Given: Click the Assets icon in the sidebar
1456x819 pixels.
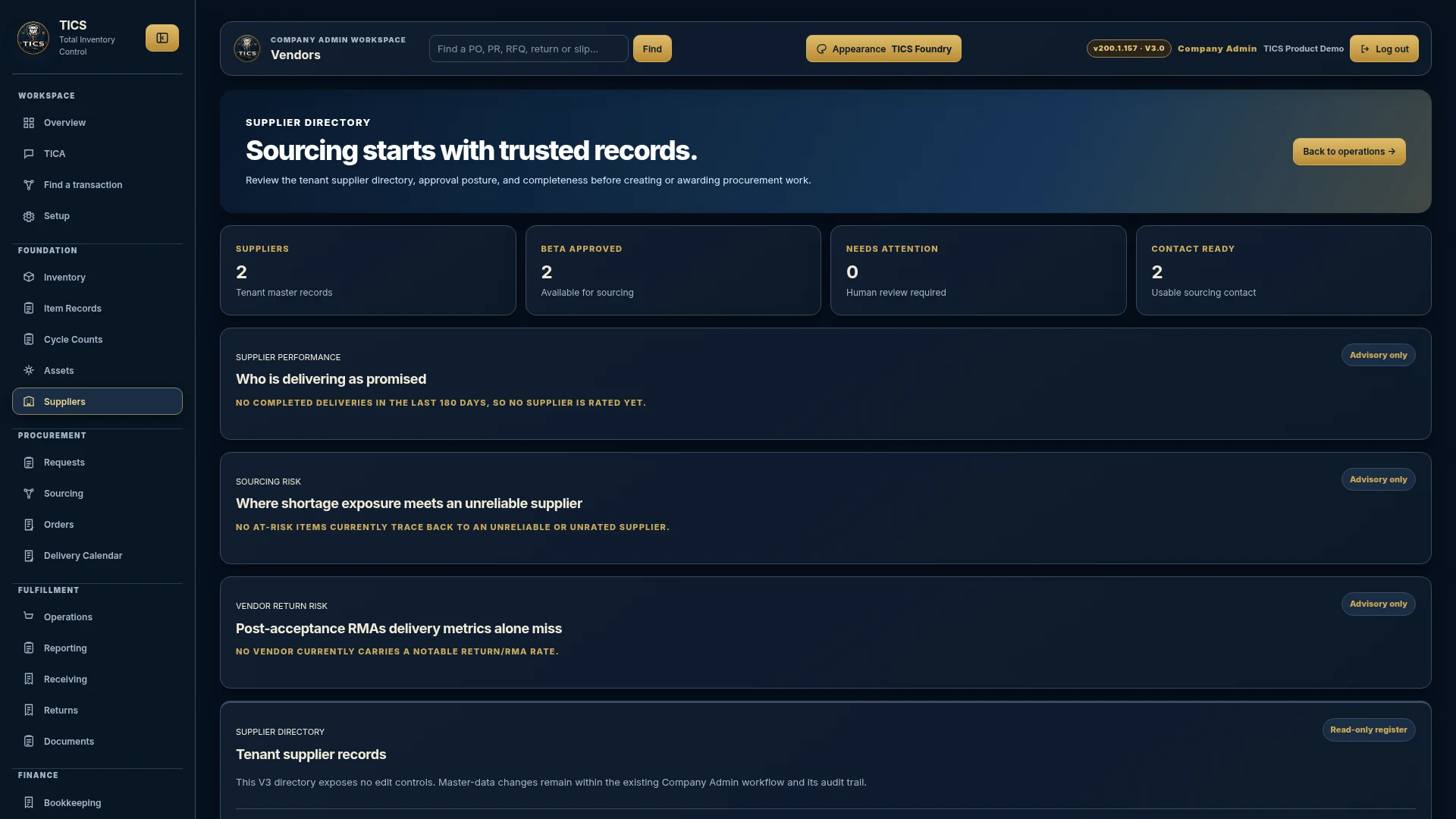Looking at the screenshot, I should click(x=29, y=371).
